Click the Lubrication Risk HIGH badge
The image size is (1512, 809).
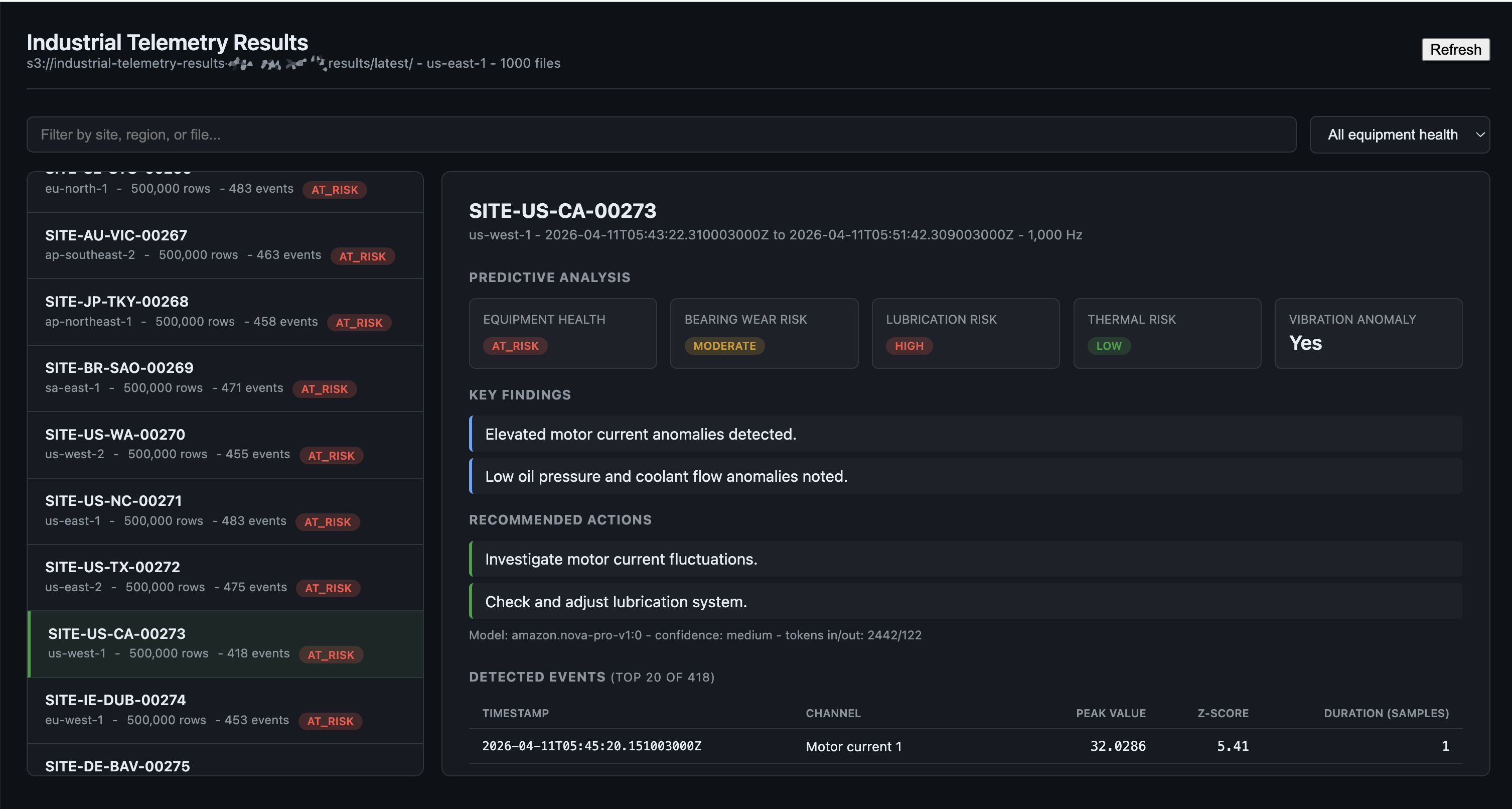909,346
